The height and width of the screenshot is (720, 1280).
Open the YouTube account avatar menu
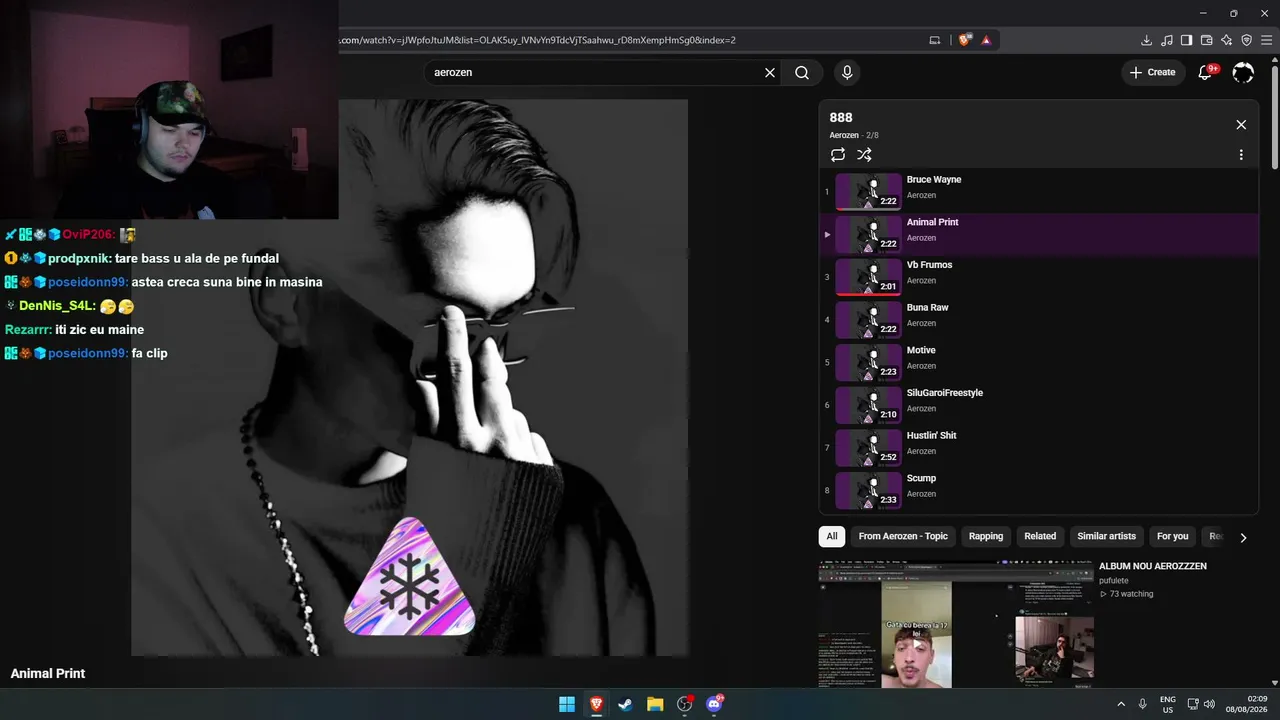1243,72
